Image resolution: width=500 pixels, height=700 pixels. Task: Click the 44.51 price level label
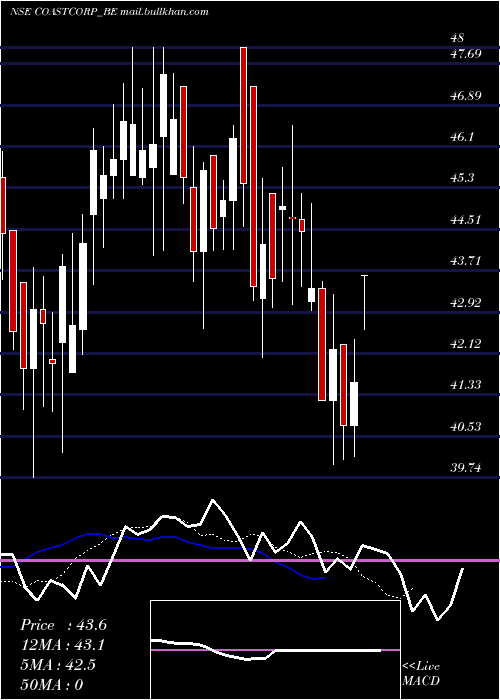(x=466, y=219)
